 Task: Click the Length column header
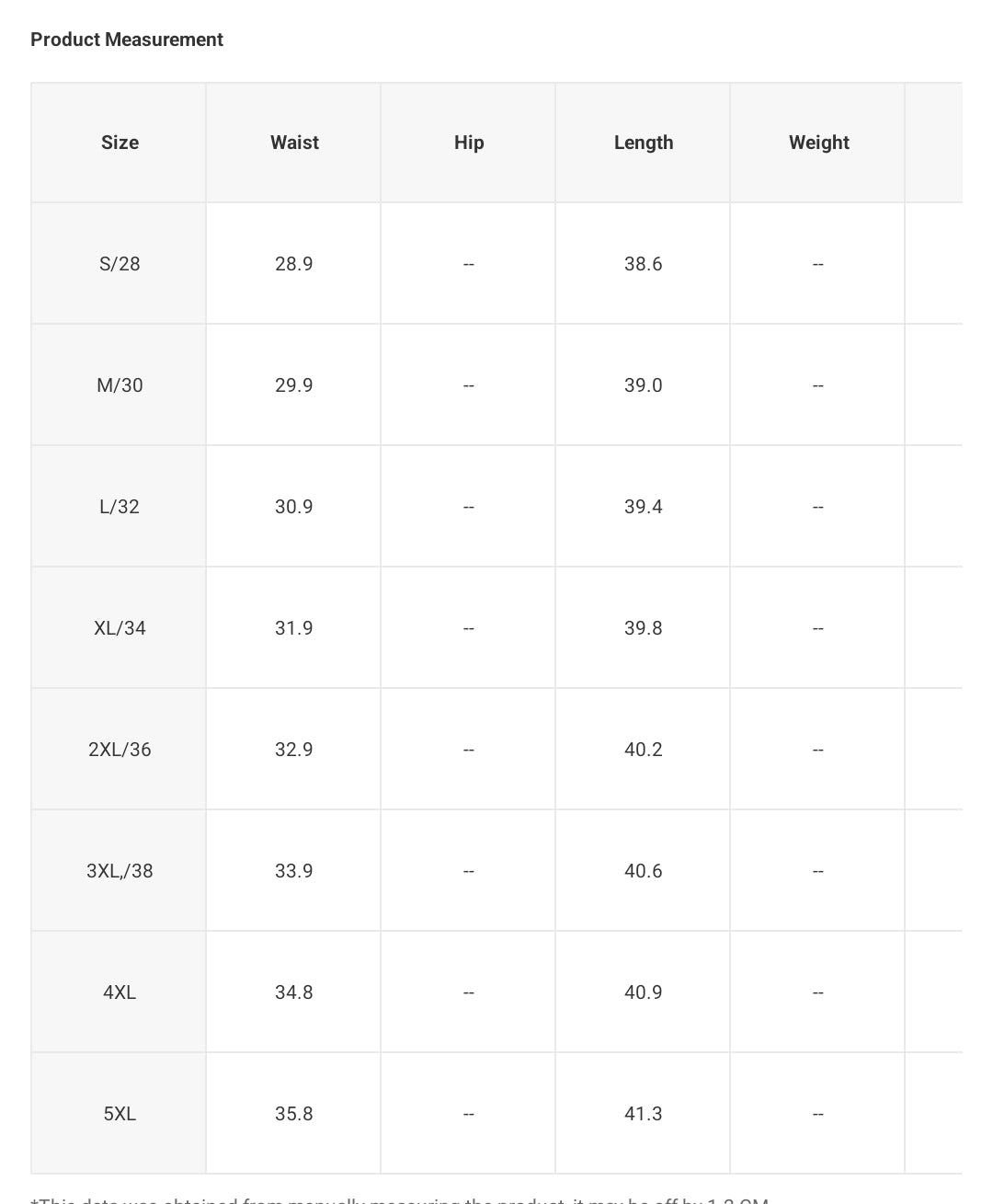point(644,143)
